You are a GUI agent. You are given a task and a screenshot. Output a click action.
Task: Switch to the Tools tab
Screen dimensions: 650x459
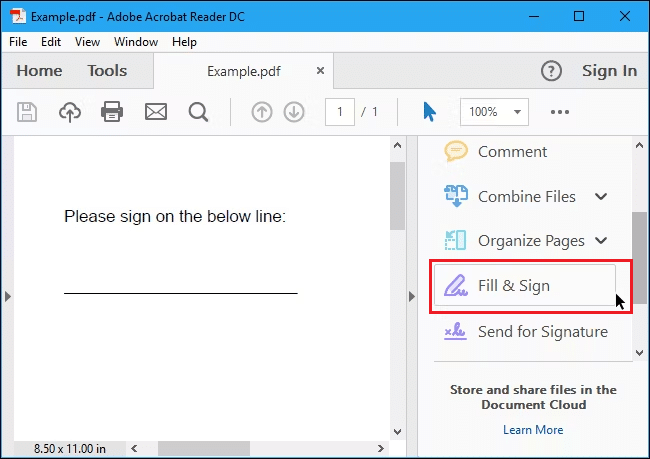pos(107,71)
